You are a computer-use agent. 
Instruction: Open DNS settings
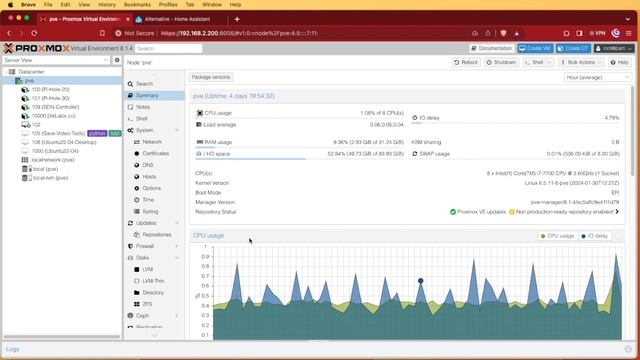(x=148, y=165)
